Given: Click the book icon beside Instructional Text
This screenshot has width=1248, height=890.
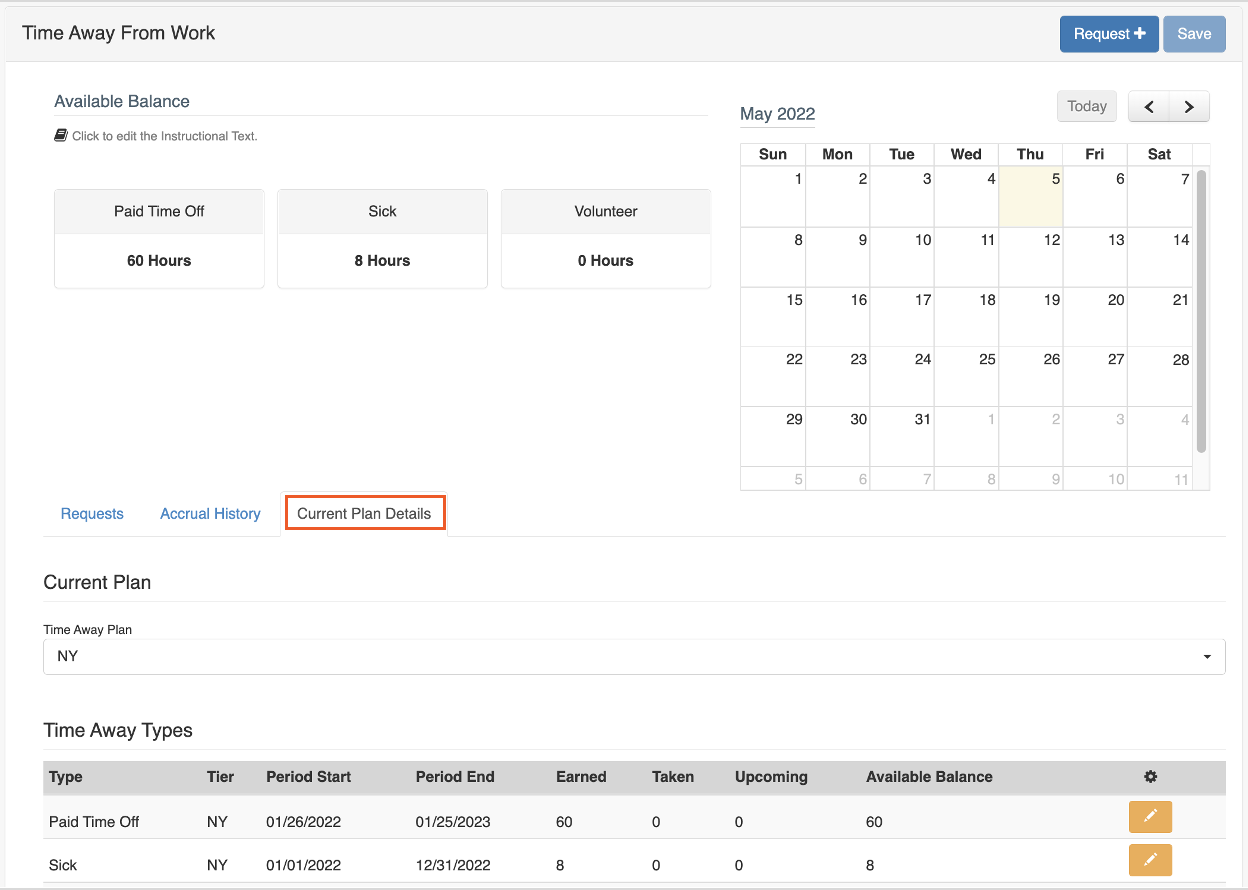Looking at the screenshot, I should 61,135.
